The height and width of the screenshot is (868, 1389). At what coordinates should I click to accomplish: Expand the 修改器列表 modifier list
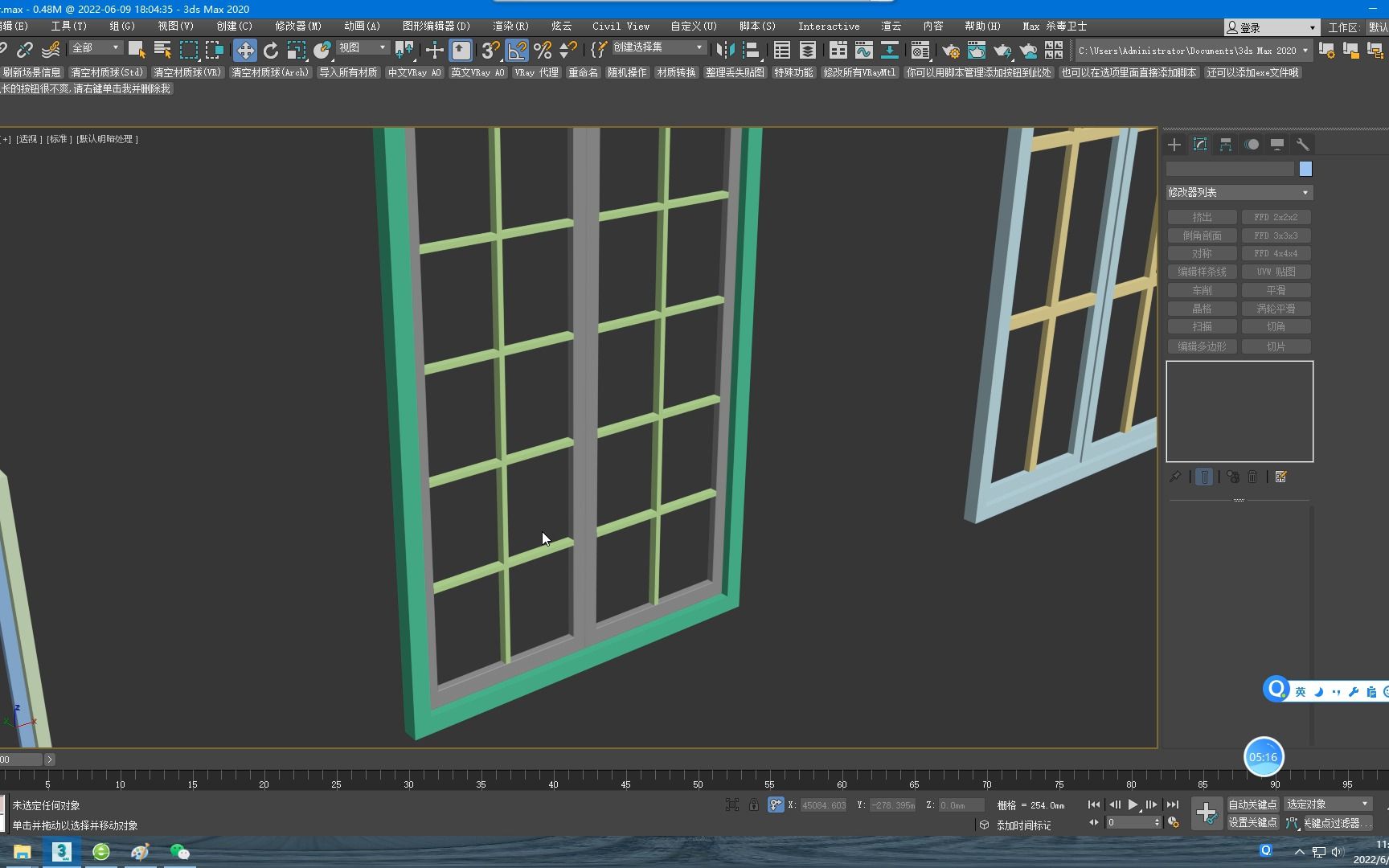(1239, 193)
